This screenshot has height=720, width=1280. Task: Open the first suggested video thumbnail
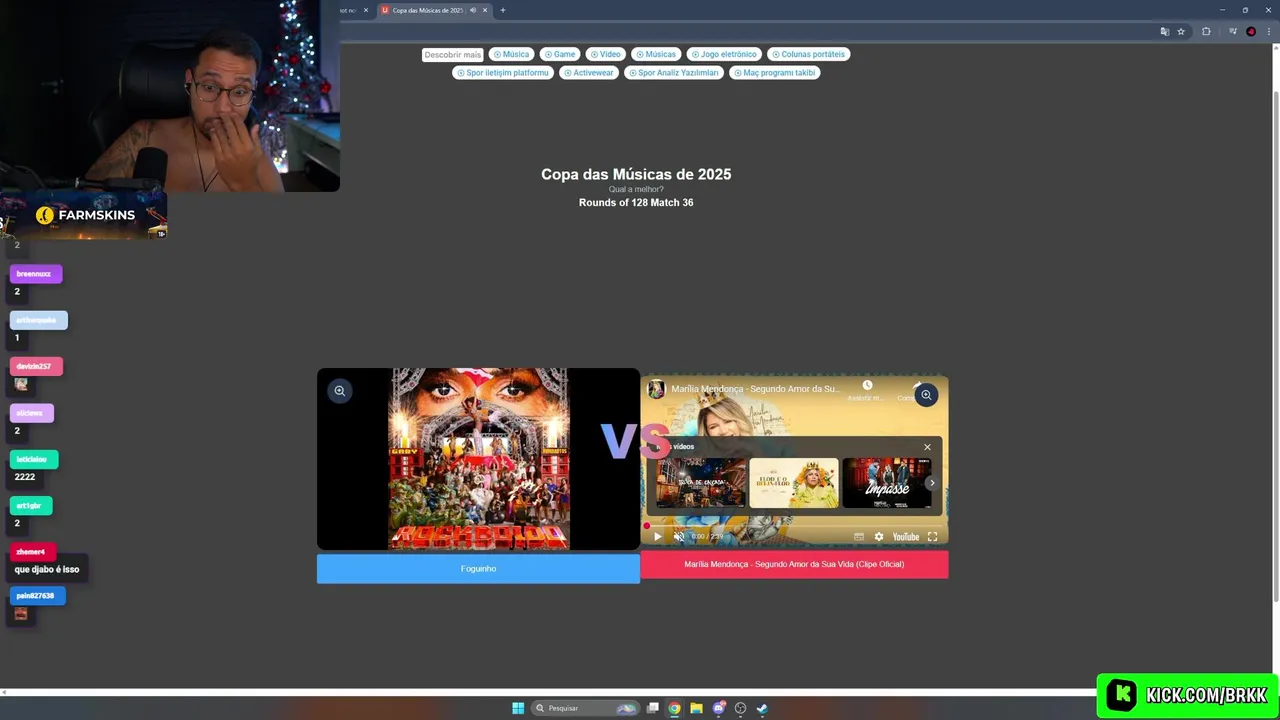coord(701,483)
